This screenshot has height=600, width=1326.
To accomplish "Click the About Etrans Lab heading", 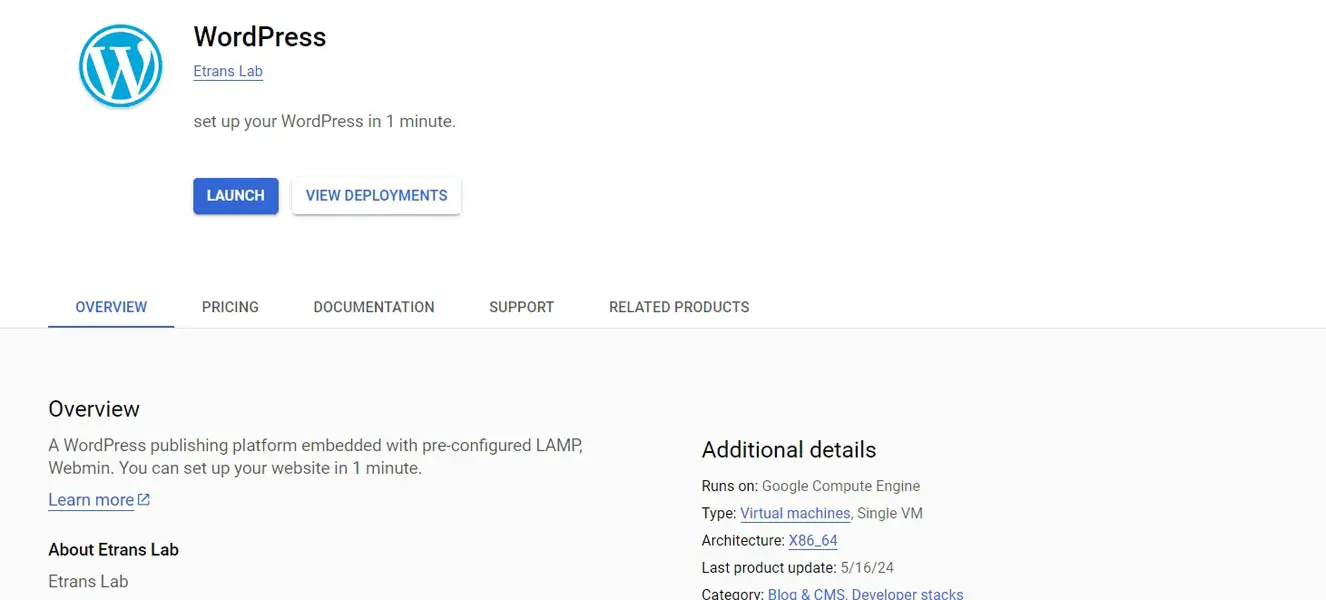I will [x=113, y=550].
